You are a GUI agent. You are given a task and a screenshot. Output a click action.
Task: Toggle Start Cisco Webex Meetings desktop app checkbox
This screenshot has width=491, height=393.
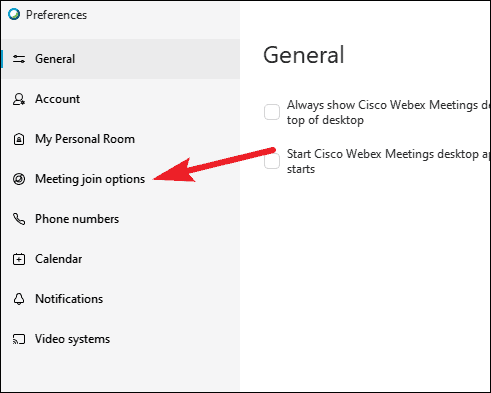click(x=272, y=161)
